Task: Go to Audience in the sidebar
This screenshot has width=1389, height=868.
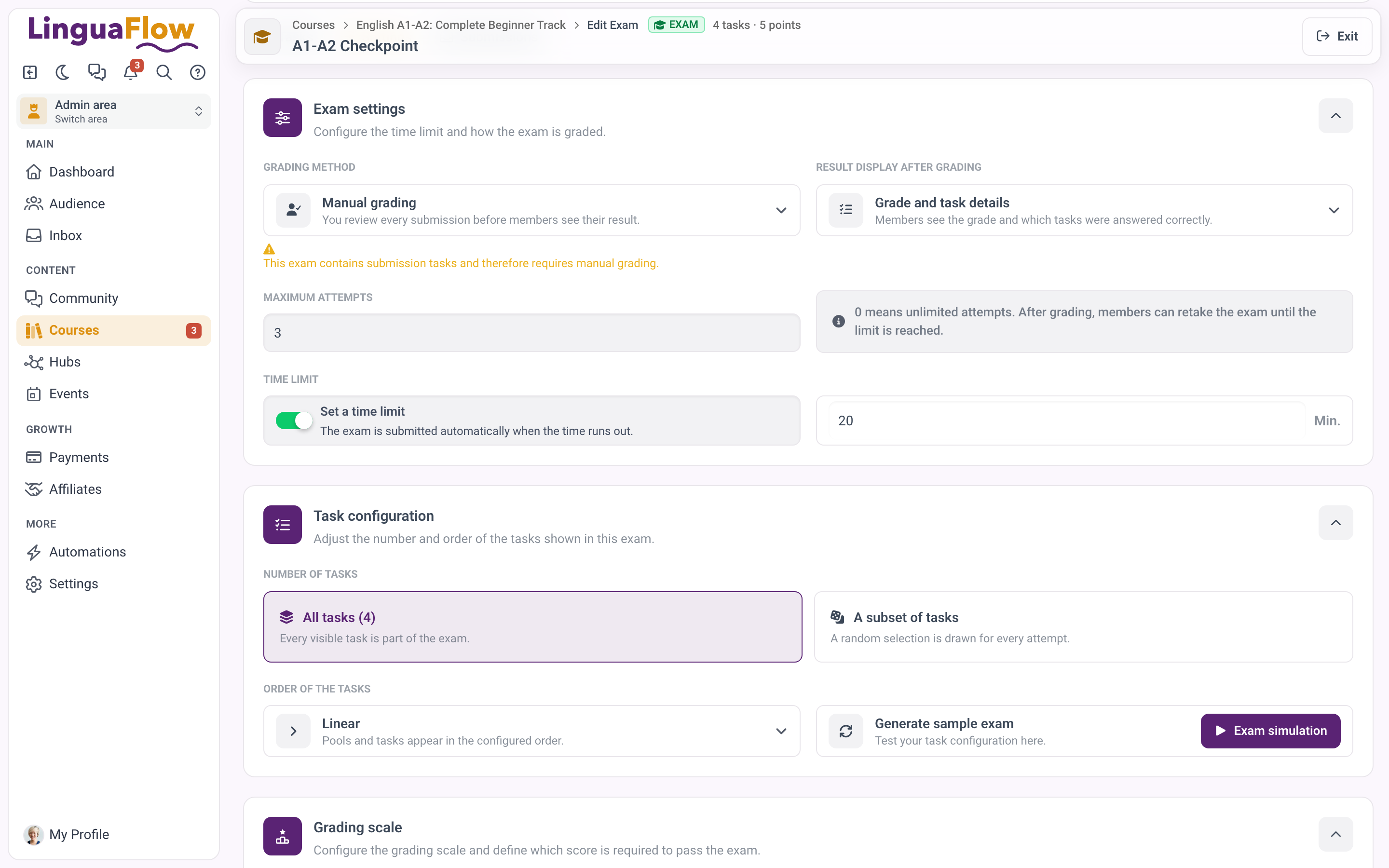Action: click(77, 203)
